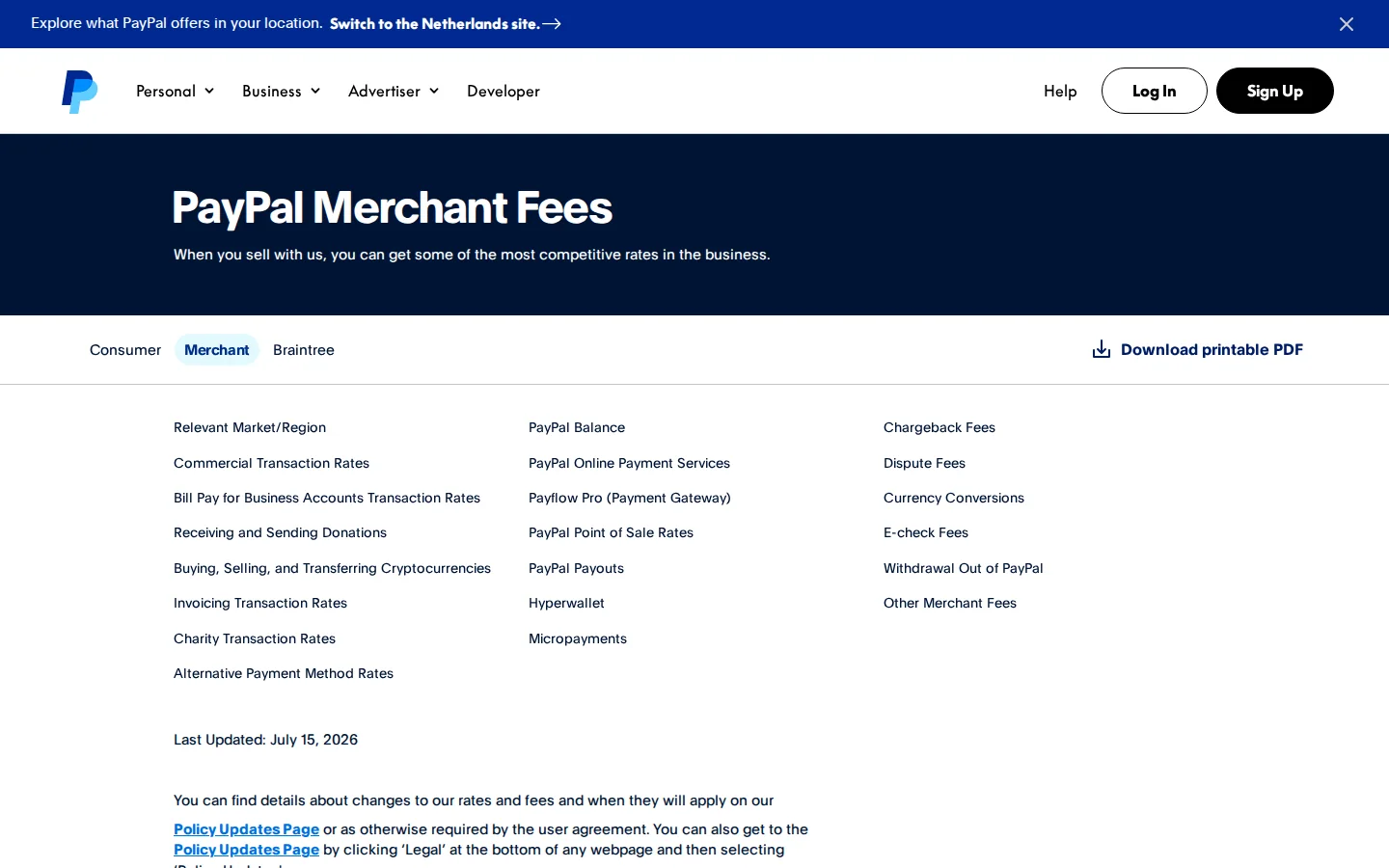Image resolution: width=1389 pixels, height=868 pixels.
Task: Click the PayPal logo icon
Action: click(80, 92)
